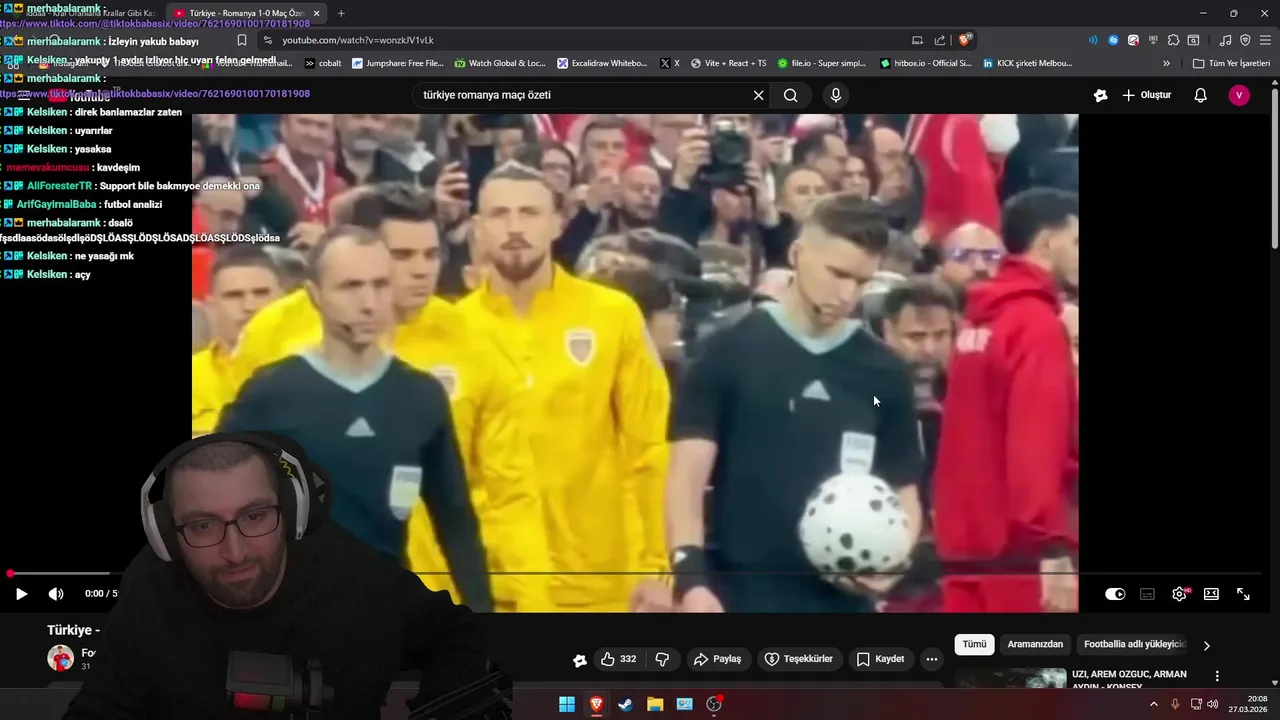Play the YouTube video
This screenshot has width=1280, height=720.
tap(21, 594)
